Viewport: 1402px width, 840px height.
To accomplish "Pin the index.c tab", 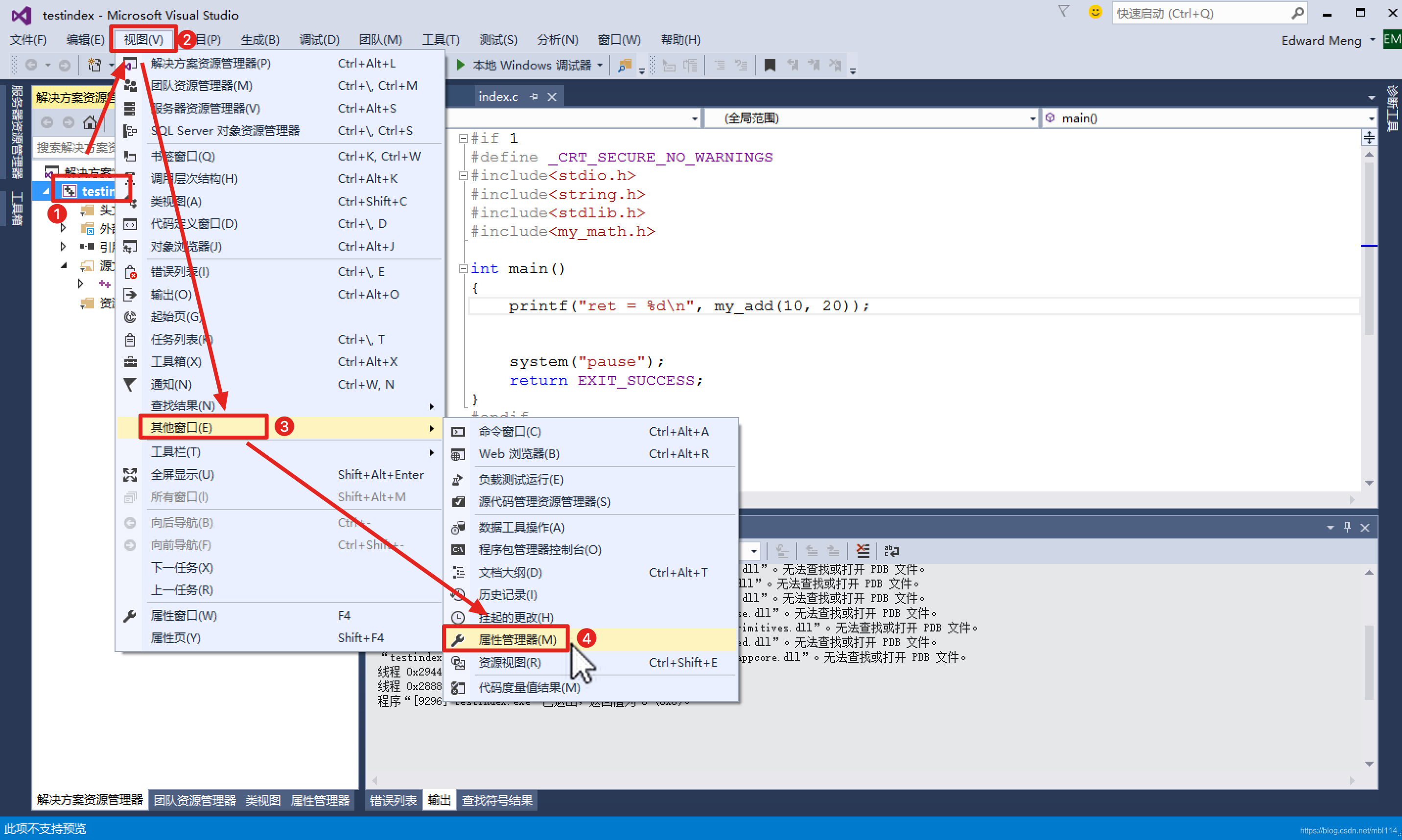I will pyautogui.click(x=534, y=97).
